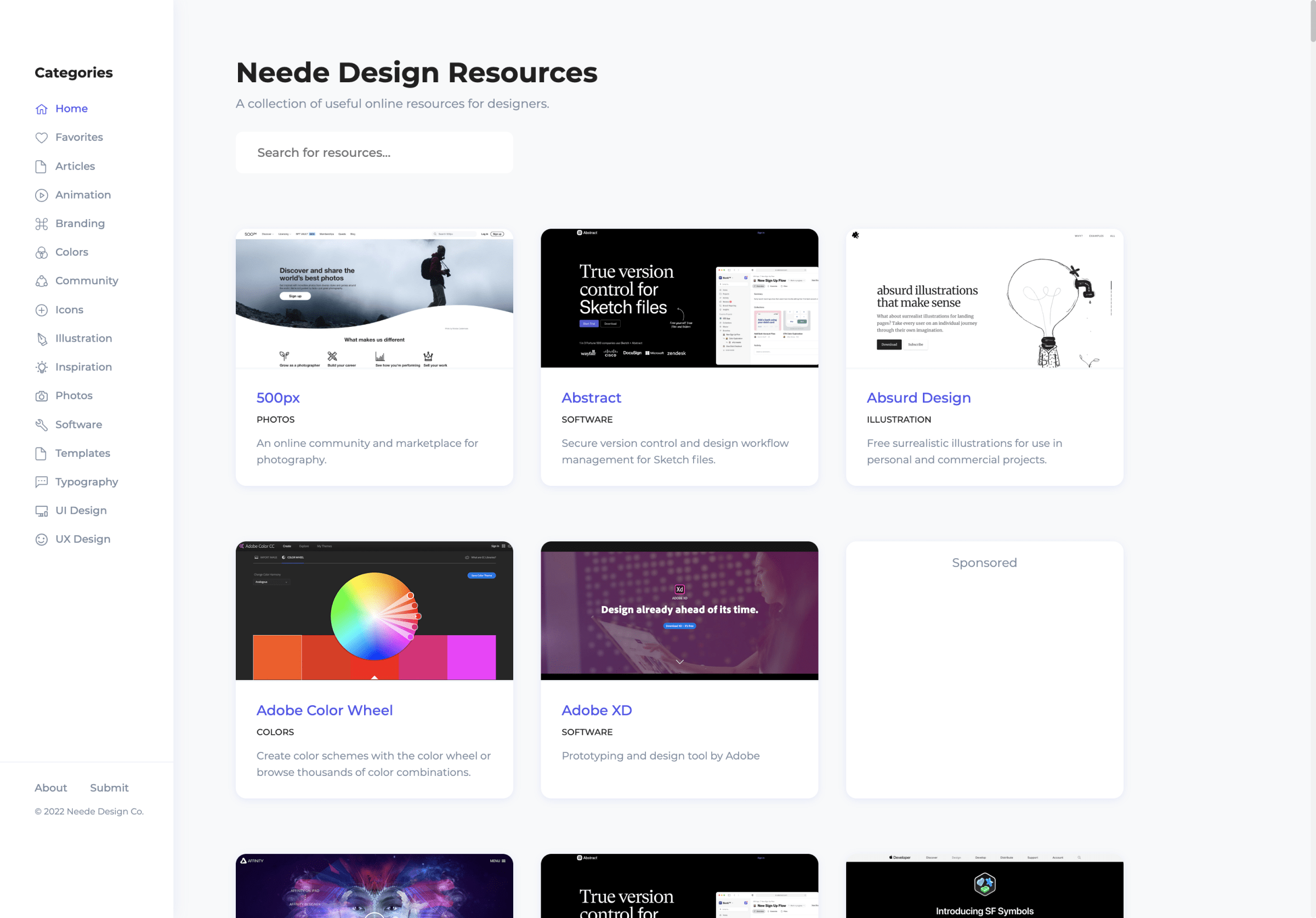The height and width of the screenshot is (918, 1316).
Task: Select the Inspiration category
Action: (x=84, y=367)
